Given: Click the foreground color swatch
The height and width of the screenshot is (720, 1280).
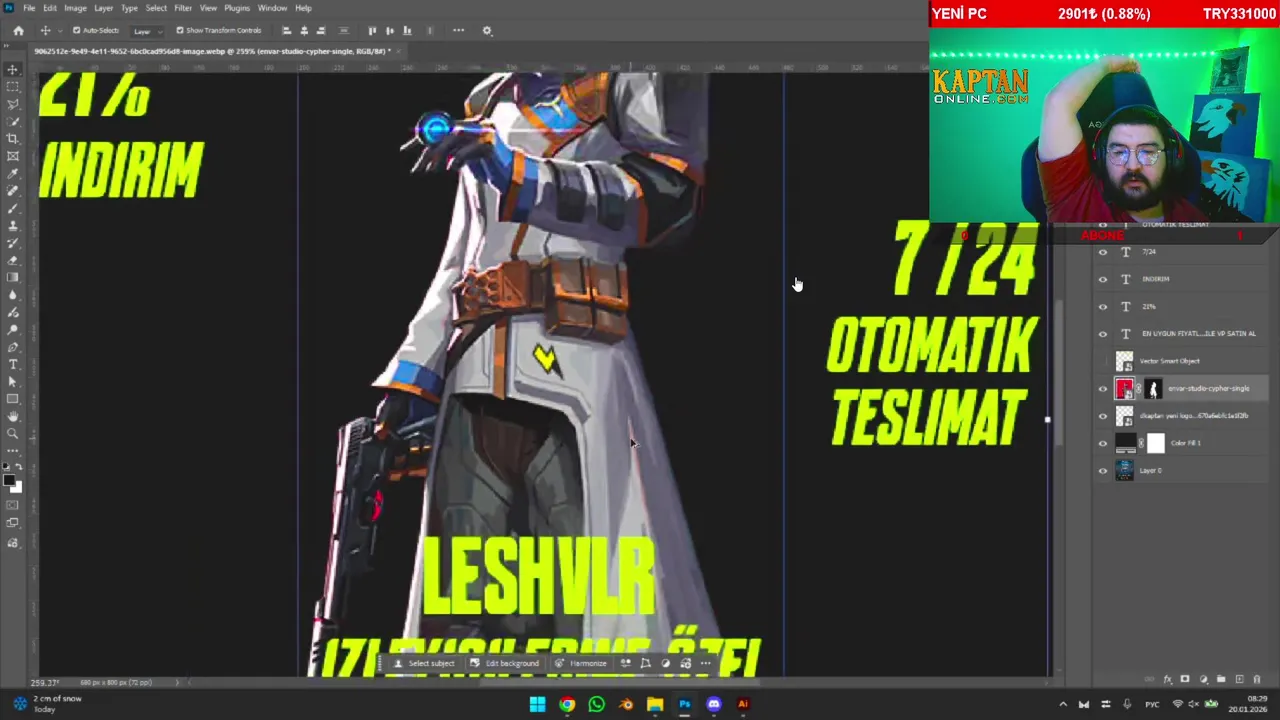Looking at the screenshot, I should click(9, 481).
